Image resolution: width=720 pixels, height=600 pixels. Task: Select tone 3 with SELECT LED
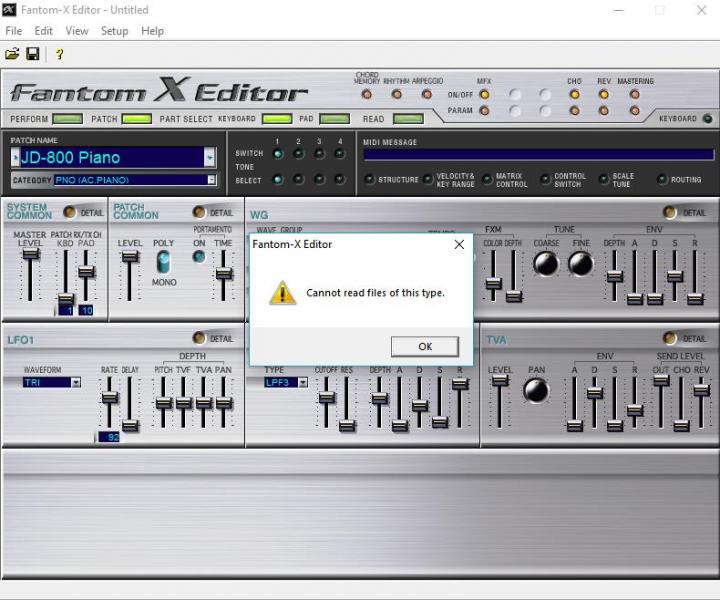[319, 179]
